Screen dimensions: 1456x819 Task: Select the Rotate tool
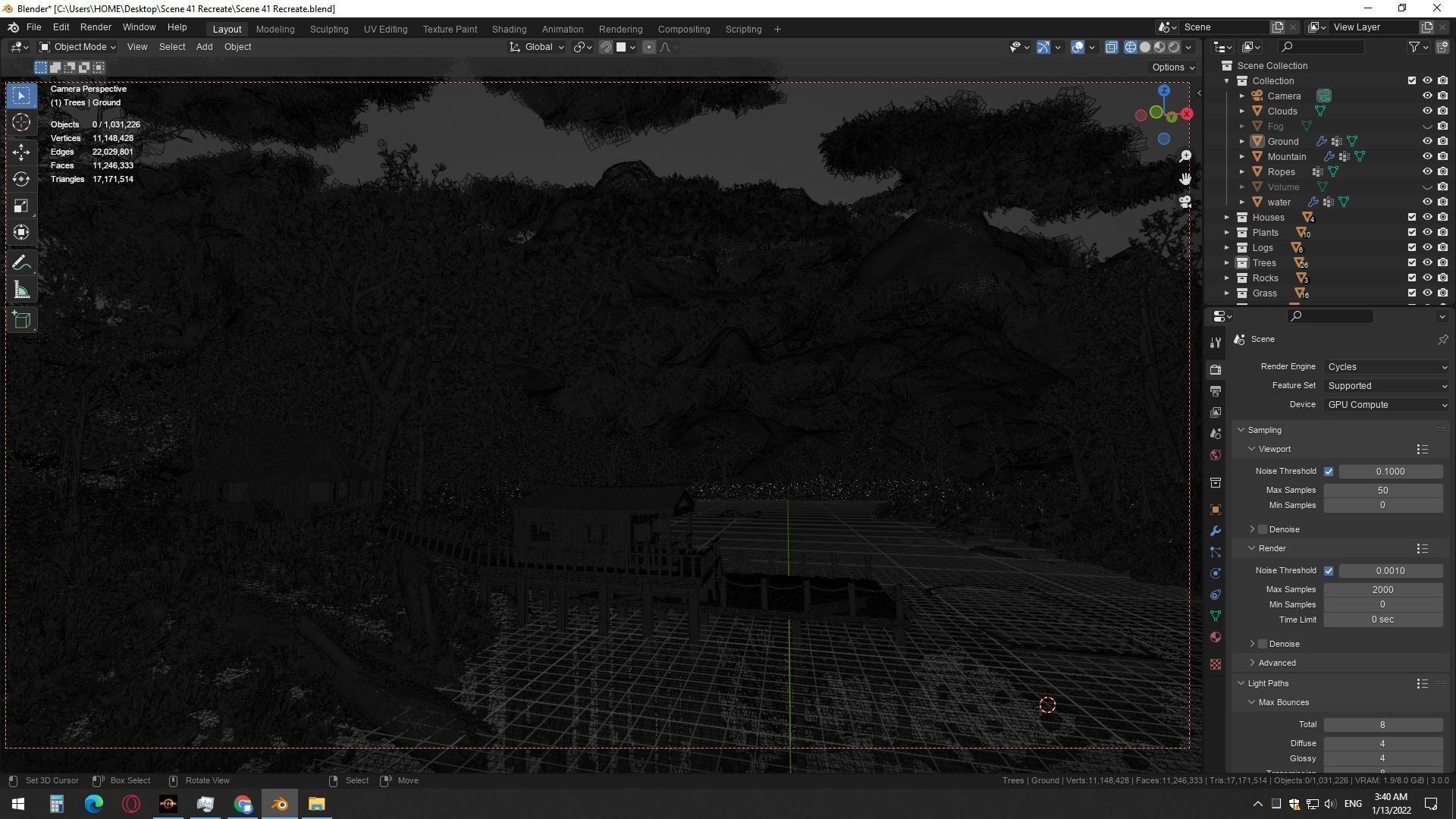(21, 179)
